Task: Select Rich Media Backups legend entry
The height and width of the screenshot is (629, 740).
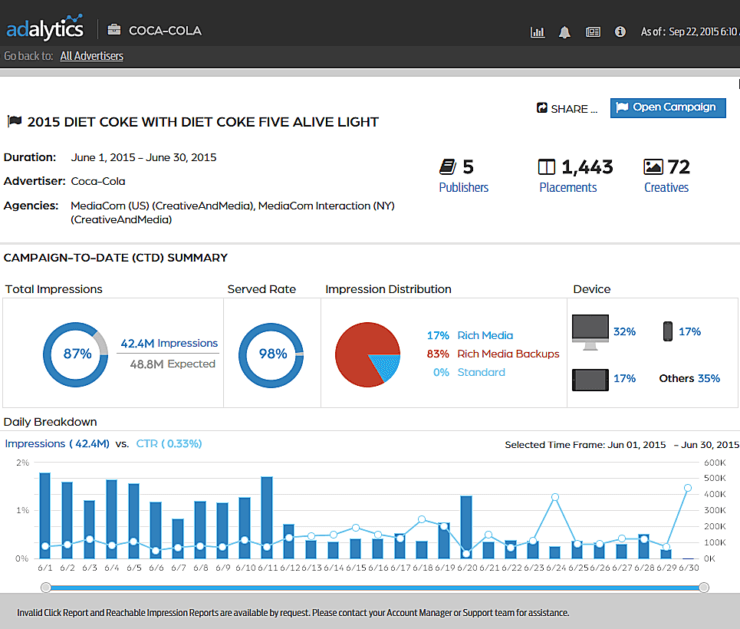Action: 493,354
